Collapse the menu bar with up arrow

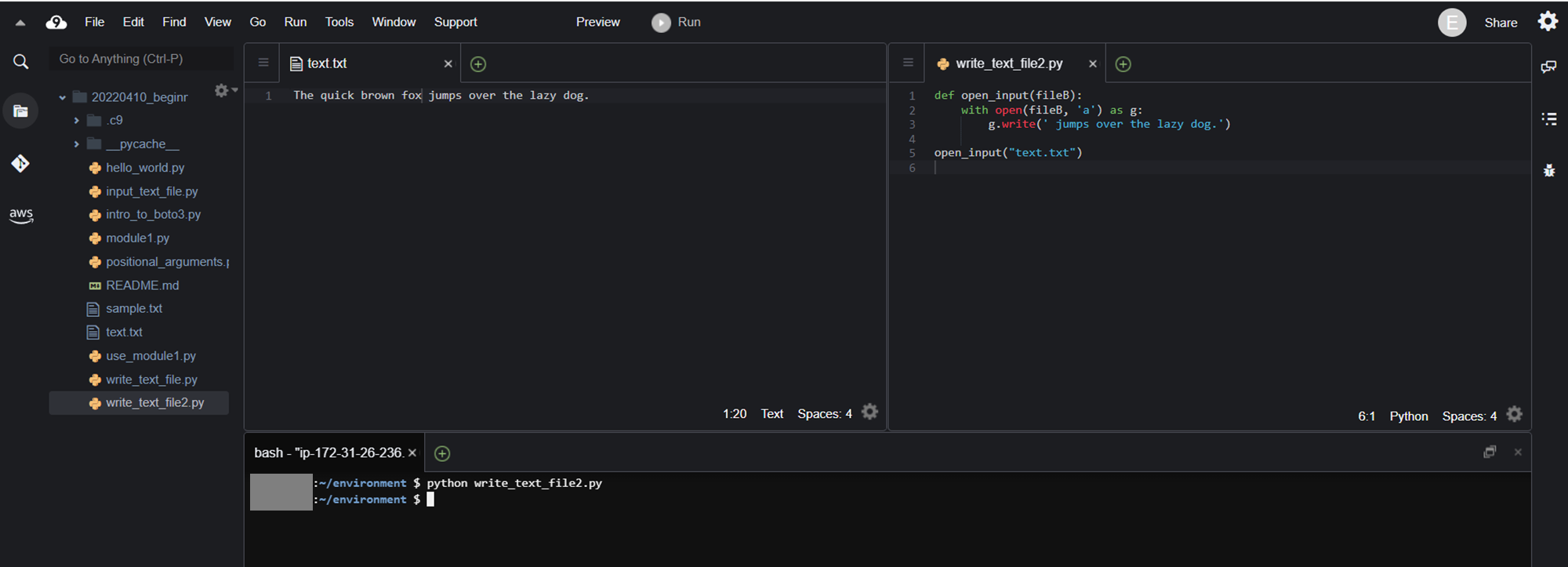pos(20,23)
